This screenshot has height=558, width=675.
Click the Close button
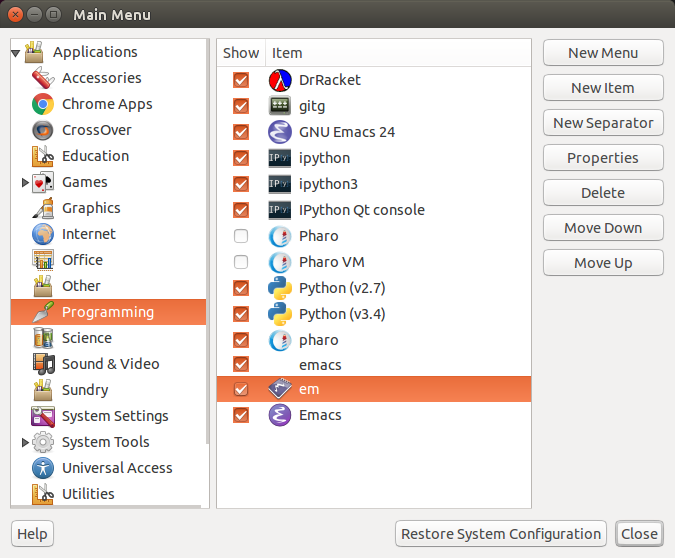click(x=639, y=534)
